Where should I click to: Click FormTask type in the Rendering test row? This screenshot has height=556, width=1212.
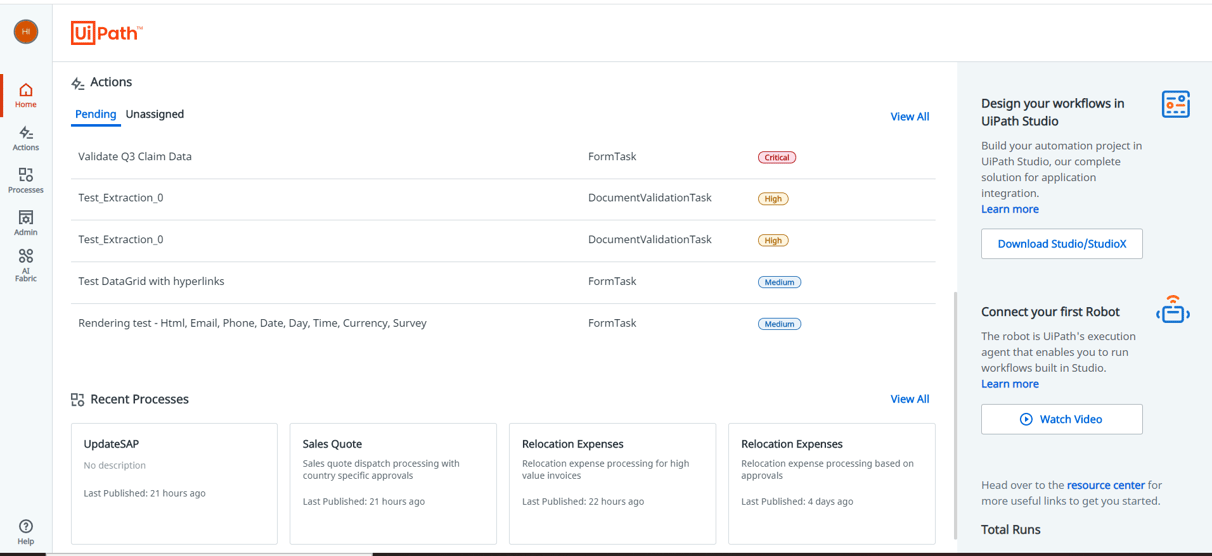click(x=612, y=324)
